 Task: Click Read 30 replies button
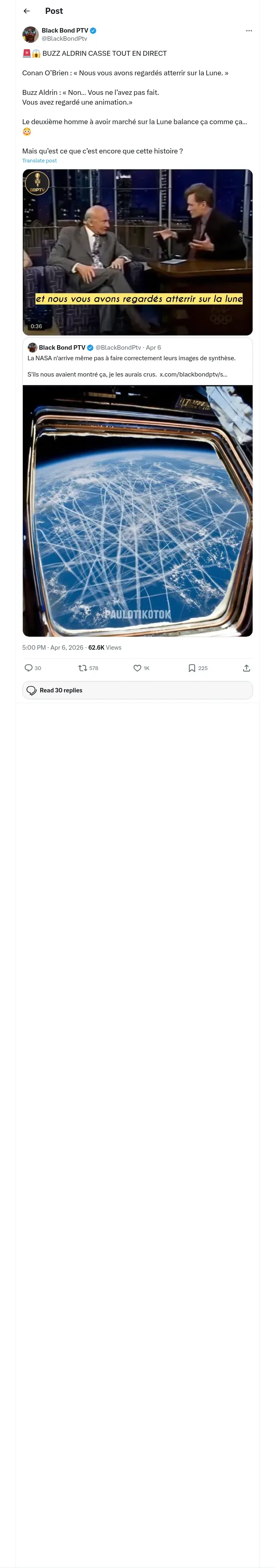click(x=138, y=690)
